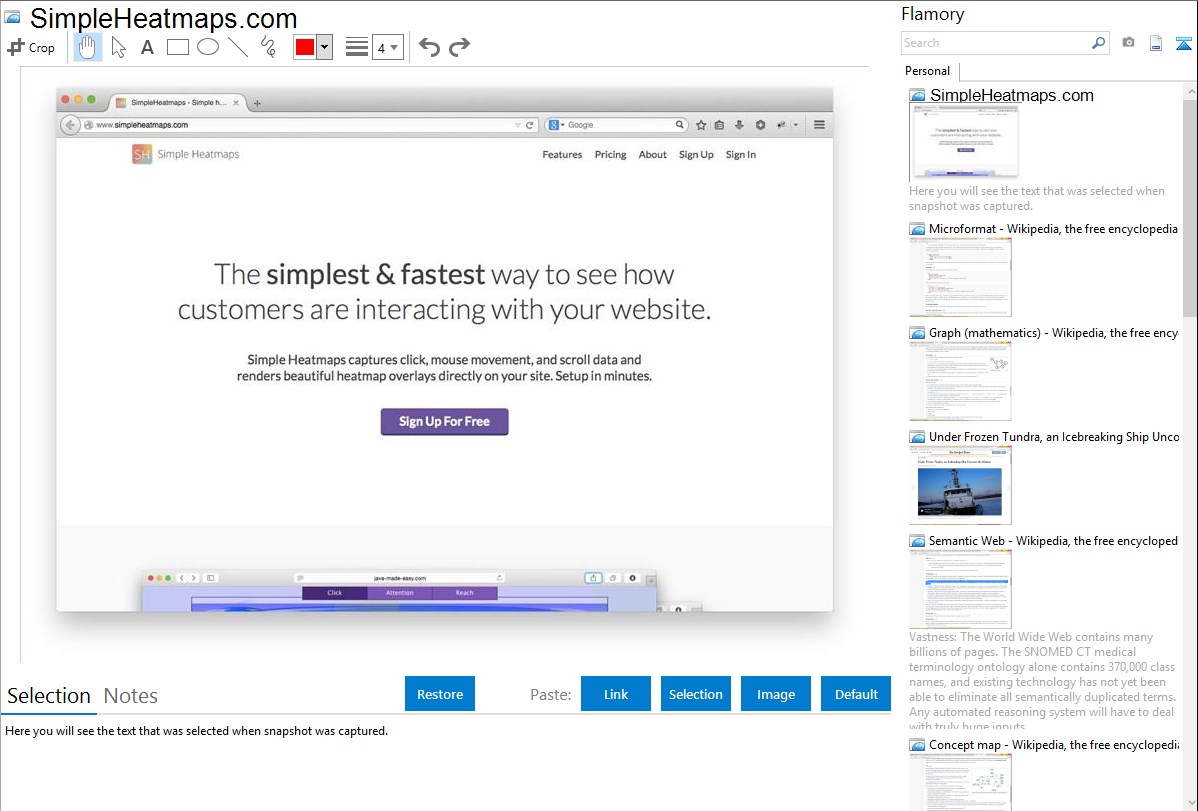Undo the last edit
1198x811 pixels.
(429, 47)
